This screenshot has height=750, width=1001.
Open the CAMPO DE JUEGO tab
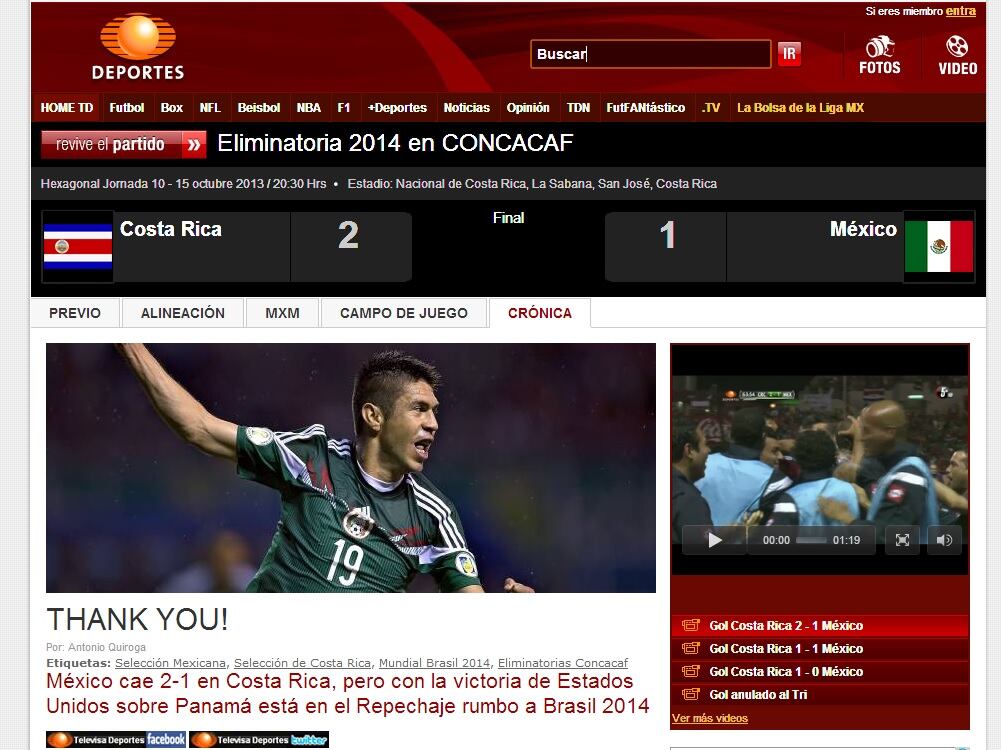point(403,313)
